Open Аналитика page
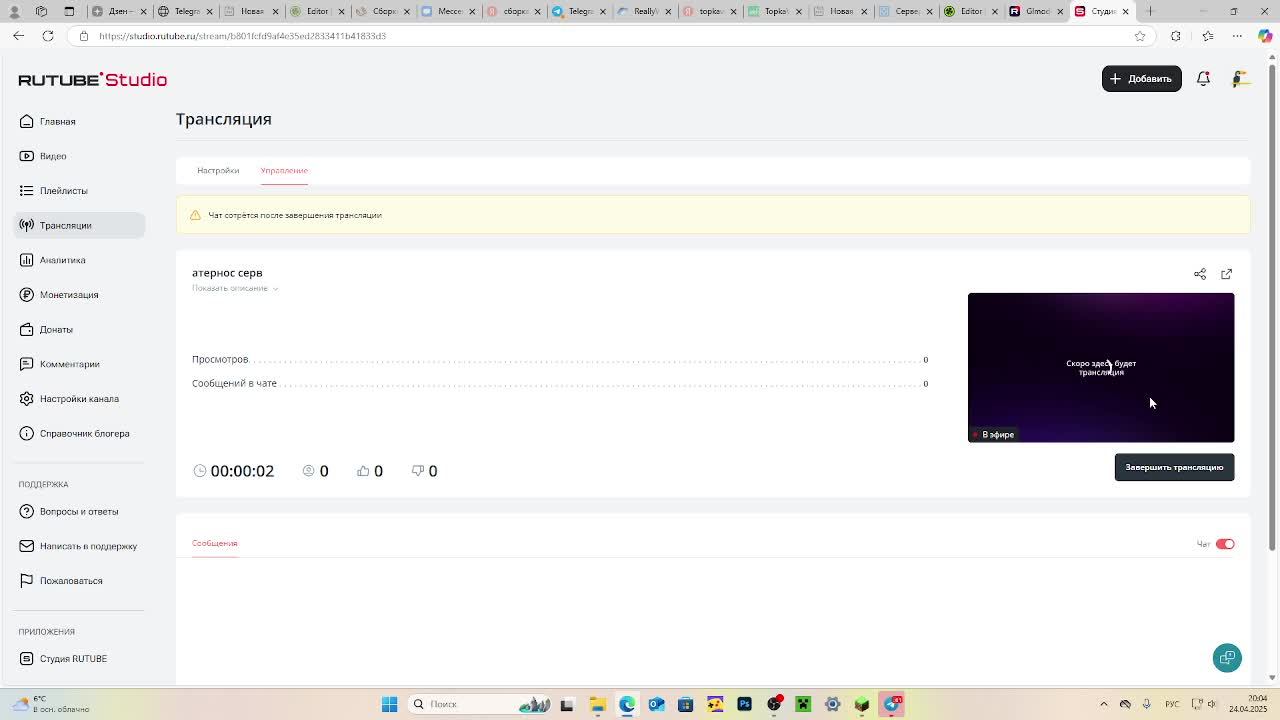This screenshot has height=720, width=1280. pyautogui.click(x=80, y=260)
